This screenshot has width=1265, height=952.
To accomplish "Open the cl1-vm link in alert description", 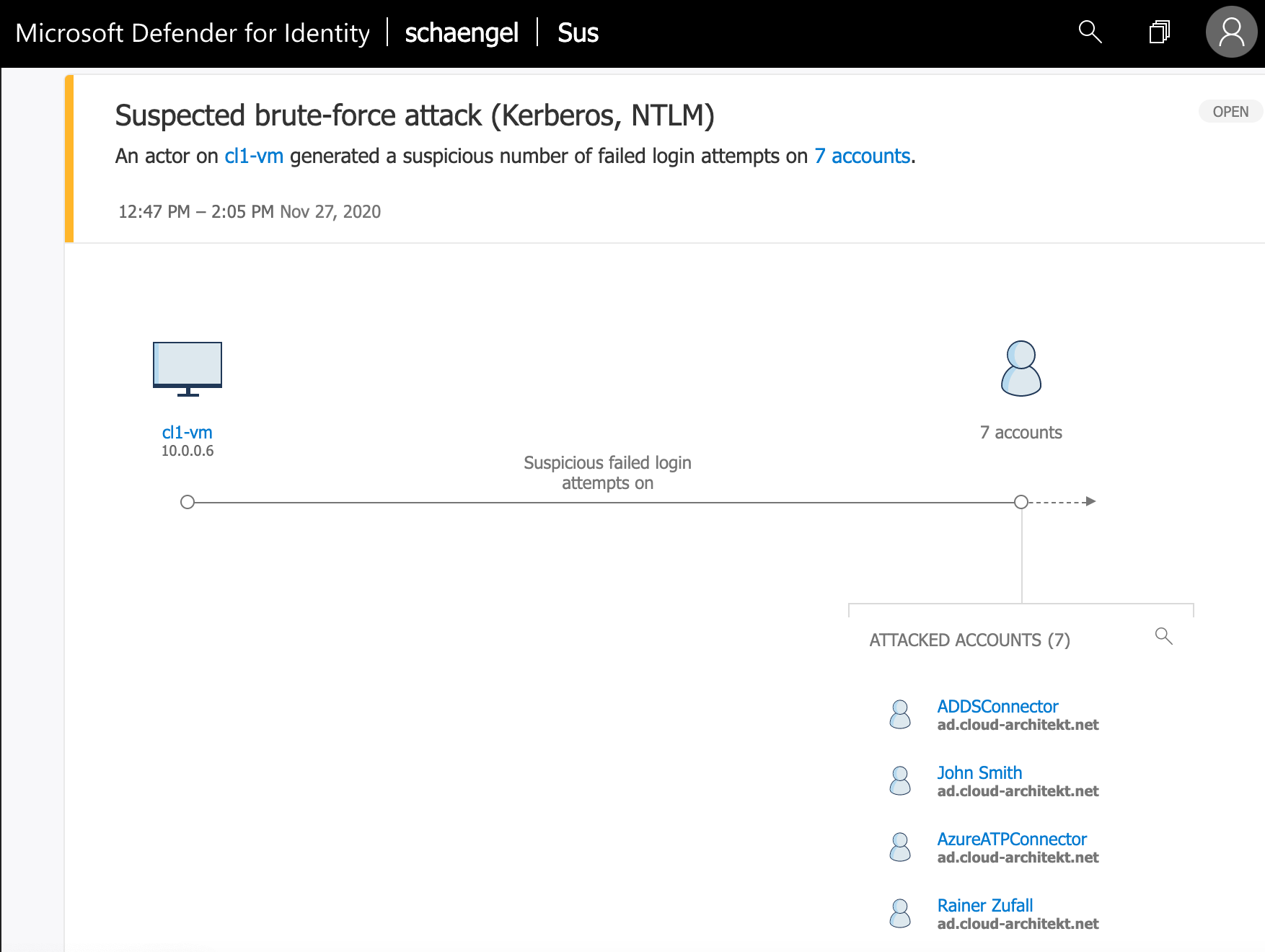I will click(x=253, y=156).
